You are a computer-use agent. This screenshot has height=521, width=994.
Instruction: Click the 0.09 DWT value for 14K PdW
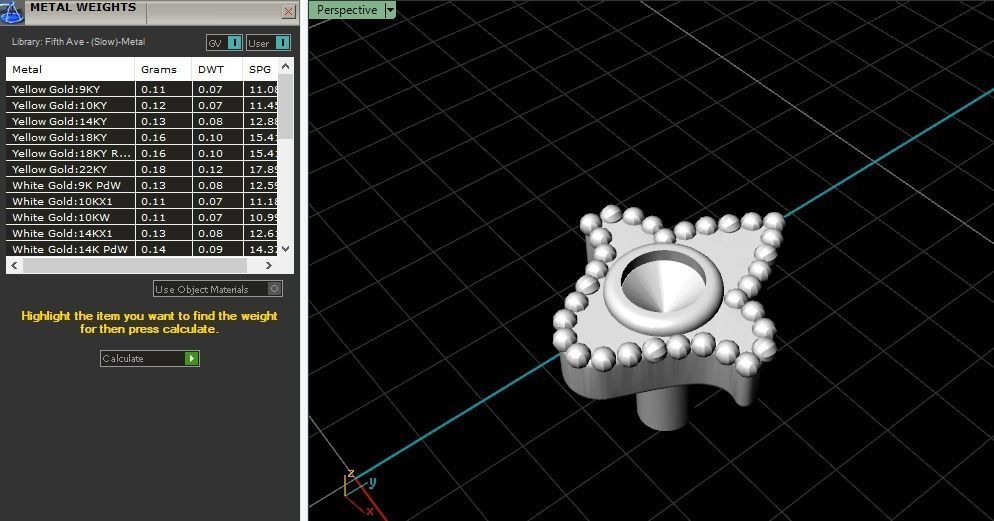coord(210,249)
